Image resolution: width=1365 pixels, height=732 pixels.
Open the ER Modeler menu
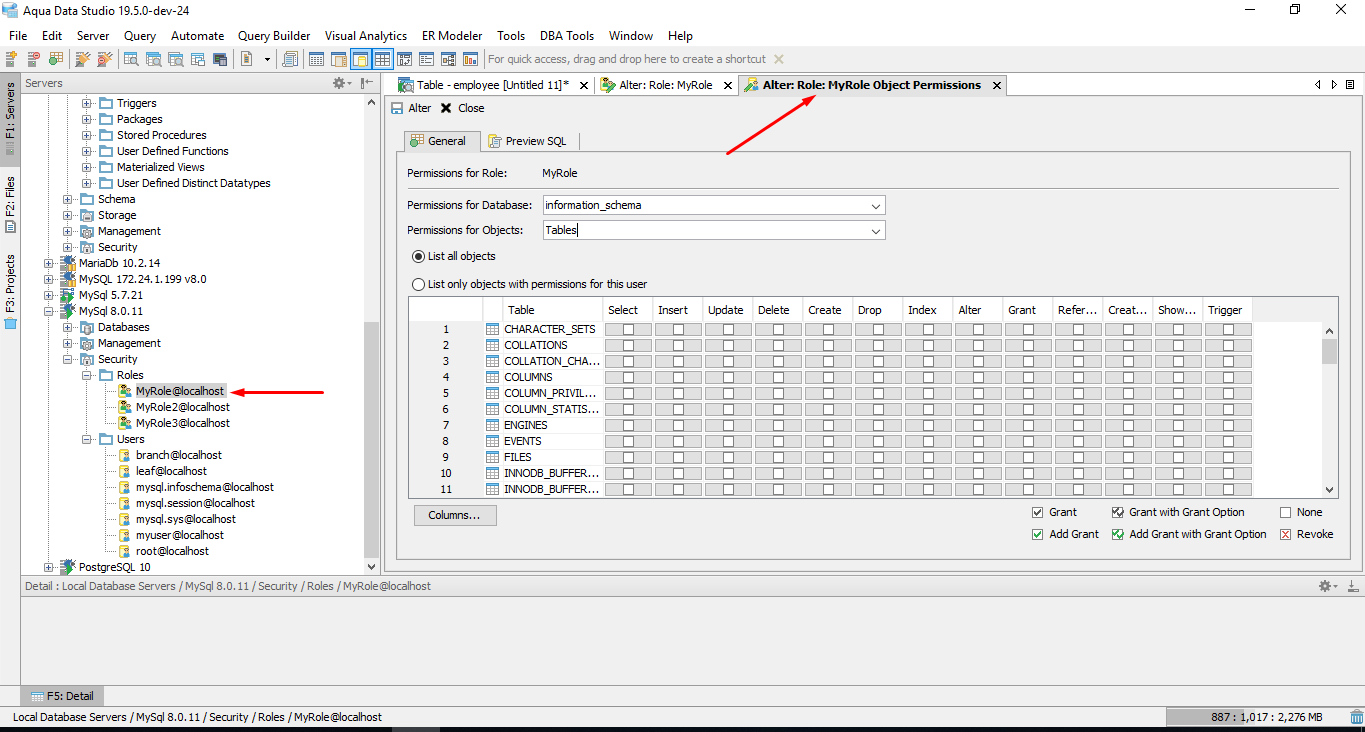click(452, 36)
